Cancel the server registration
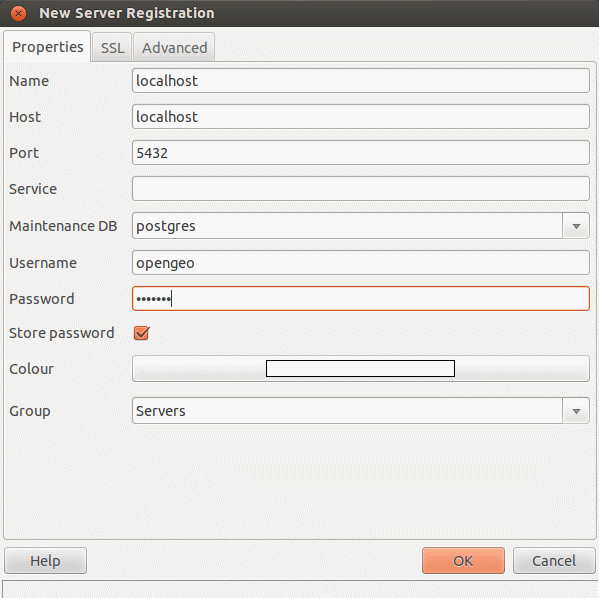Viewport: 599px width, 598px height. (x=554, y=561)
